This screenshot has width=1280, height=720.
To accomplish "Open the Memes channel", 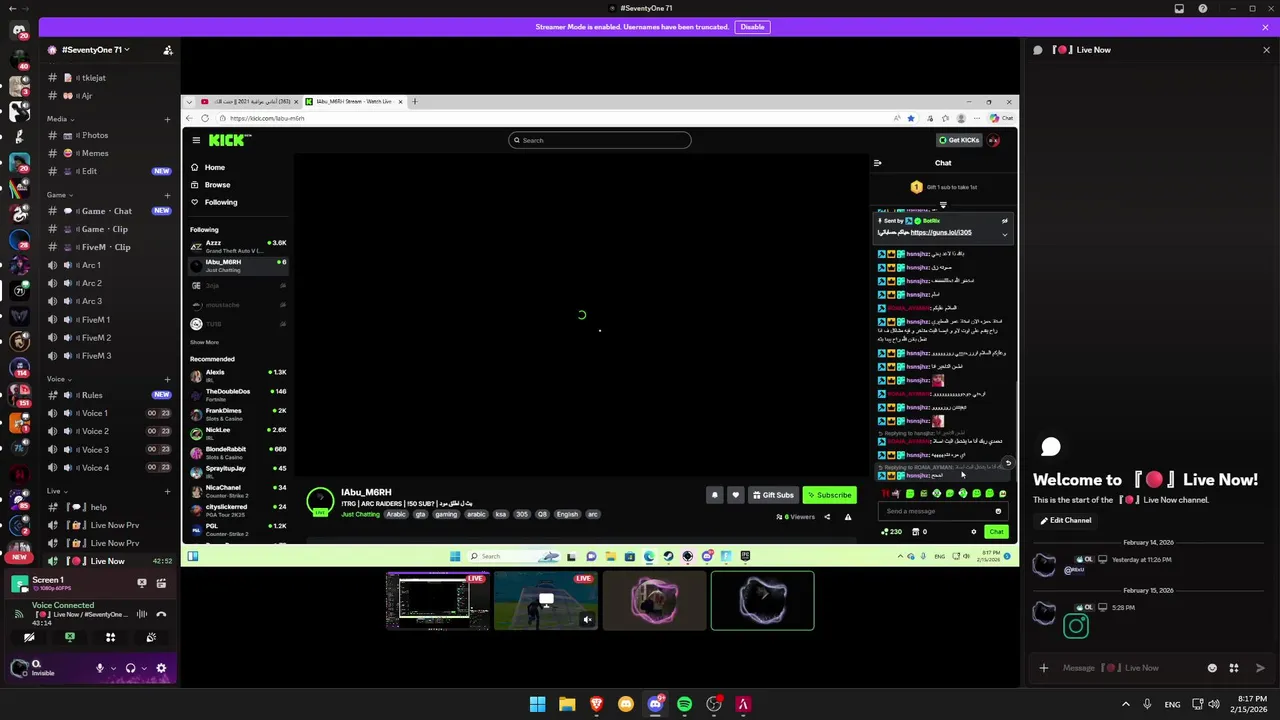I will click(108, 153).
